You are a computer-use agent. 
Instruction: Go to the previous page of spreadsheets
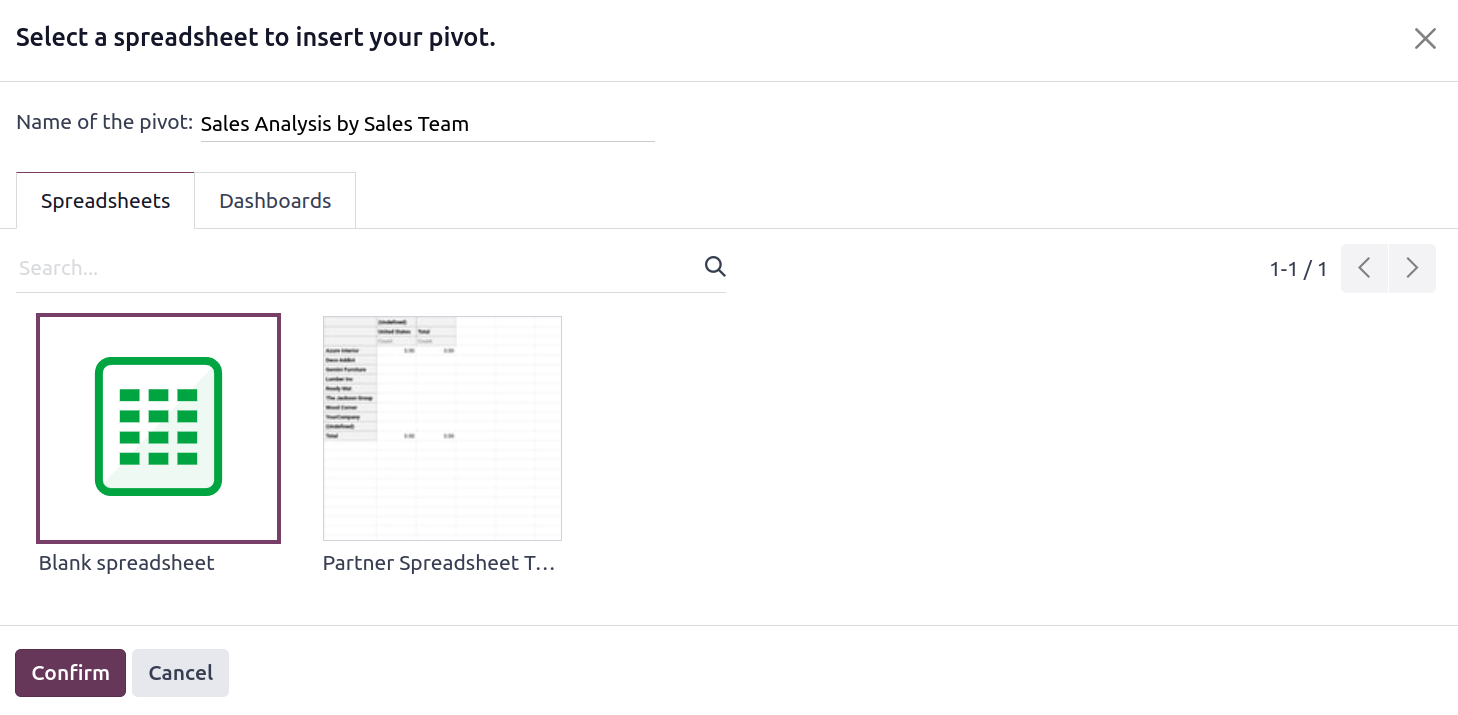pyautogui.click(x=1364, y=268)
